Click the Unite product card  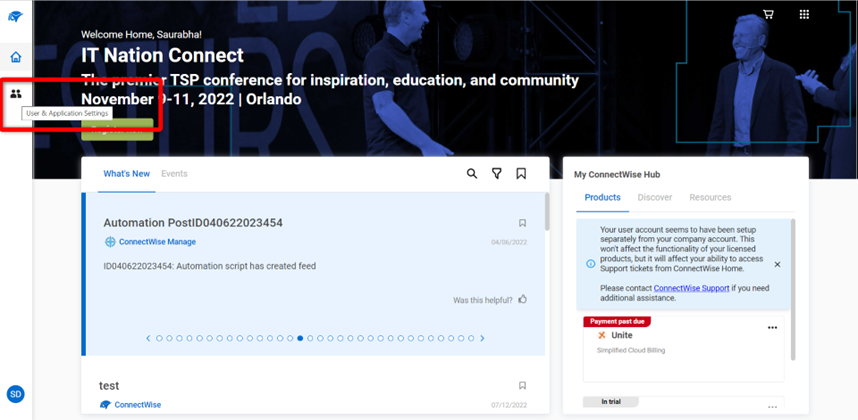click(683, 348)
